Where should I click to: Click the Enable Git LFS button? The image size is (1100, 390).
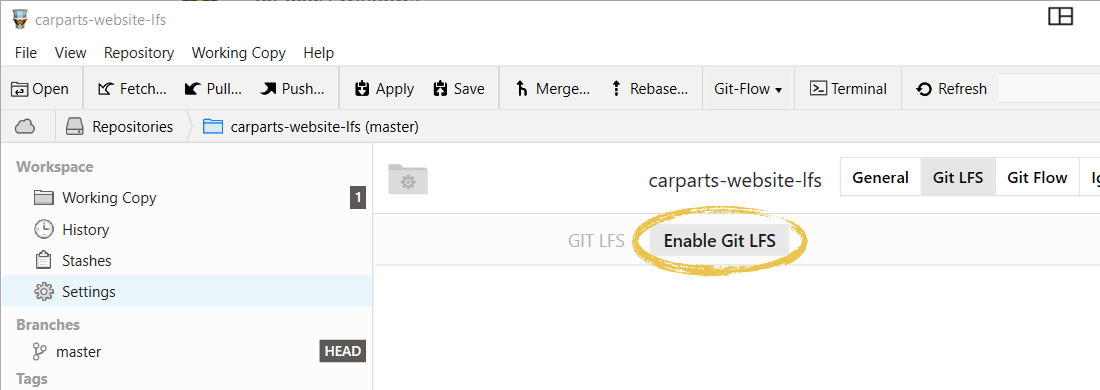pyautogui.click(x=720, y=241)
